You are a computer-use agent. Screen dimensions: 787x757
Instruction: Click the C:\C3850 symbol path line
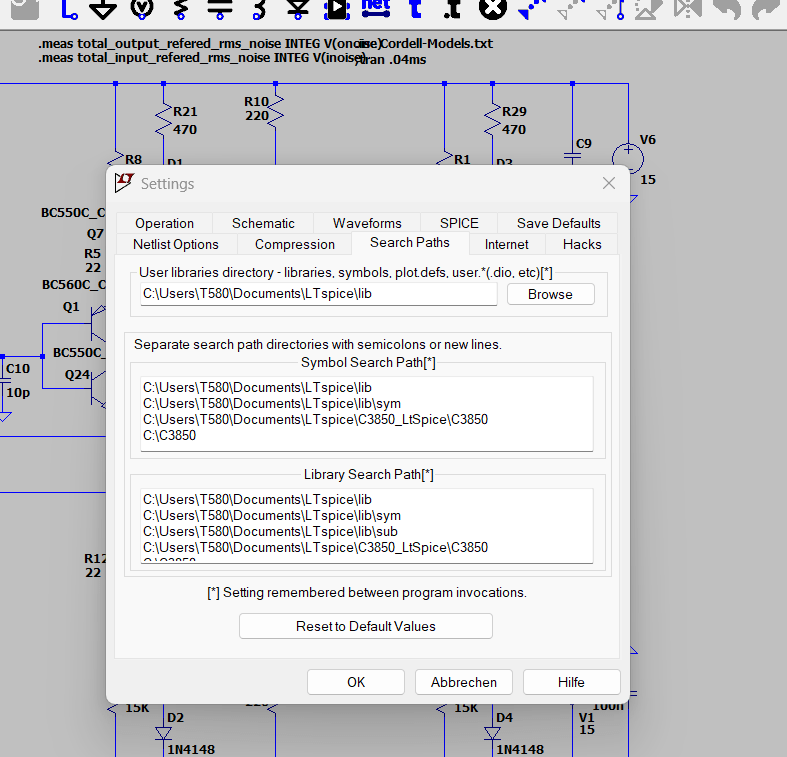(170, 435)
